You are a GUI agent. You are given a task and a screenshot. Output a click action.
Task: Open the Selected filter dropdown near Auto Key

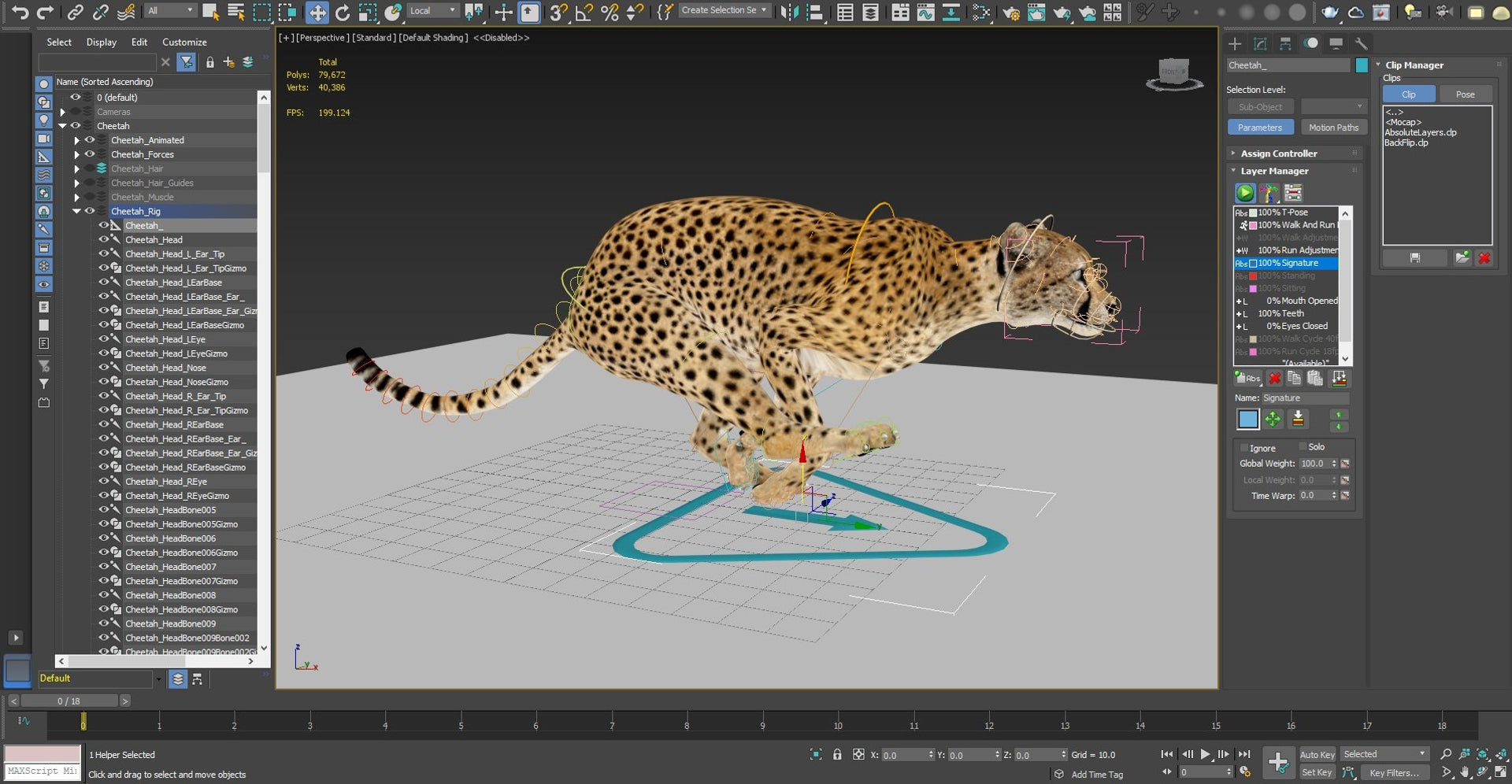(1384, 753)
